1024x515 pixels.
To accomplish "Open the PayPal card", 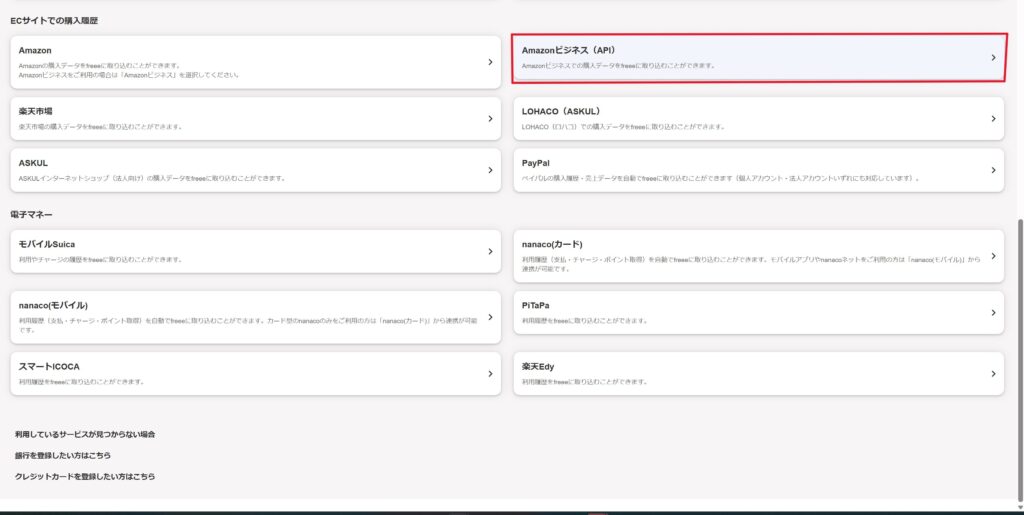I will coord(759,170).
